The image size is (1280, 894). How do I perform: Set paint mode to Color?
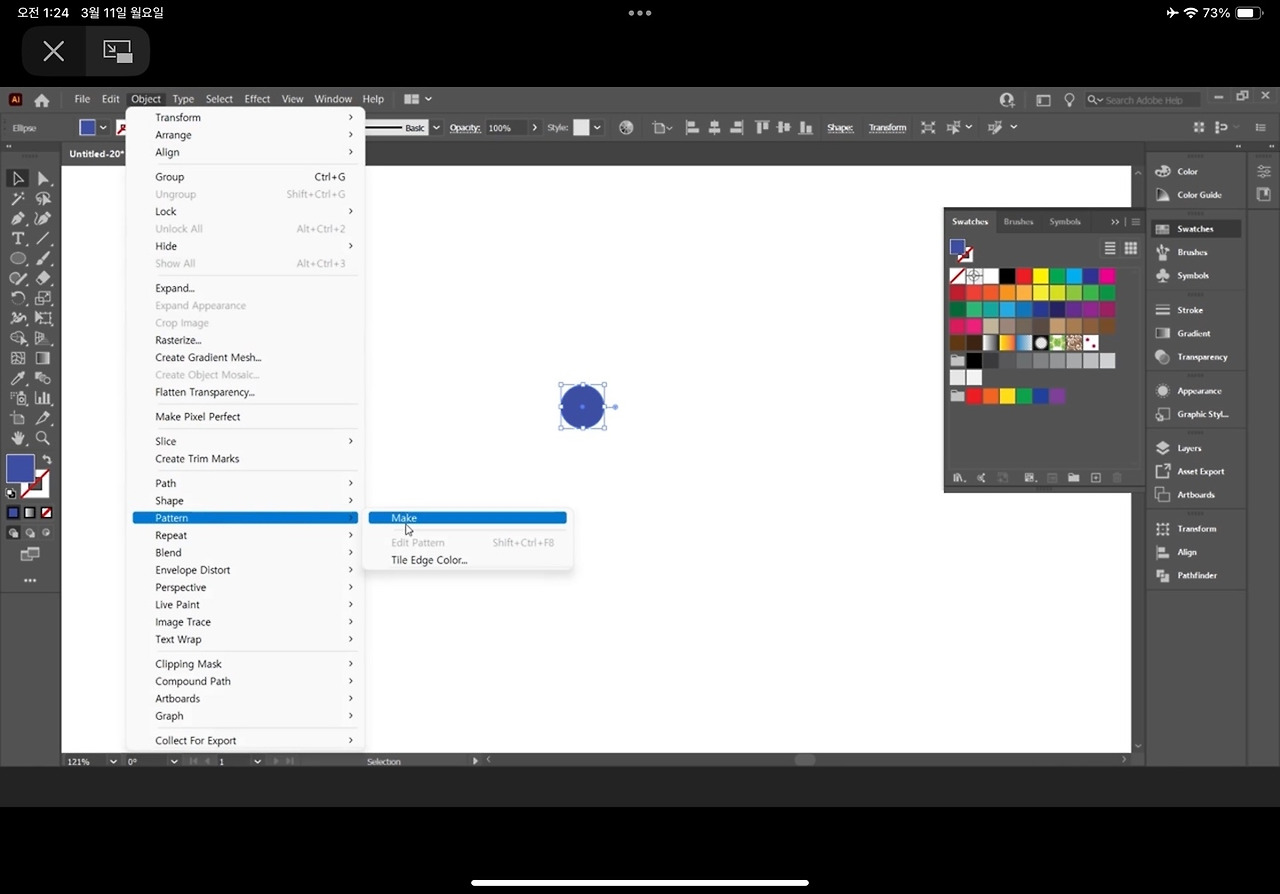pyautogui.click(x=13, y=513)
